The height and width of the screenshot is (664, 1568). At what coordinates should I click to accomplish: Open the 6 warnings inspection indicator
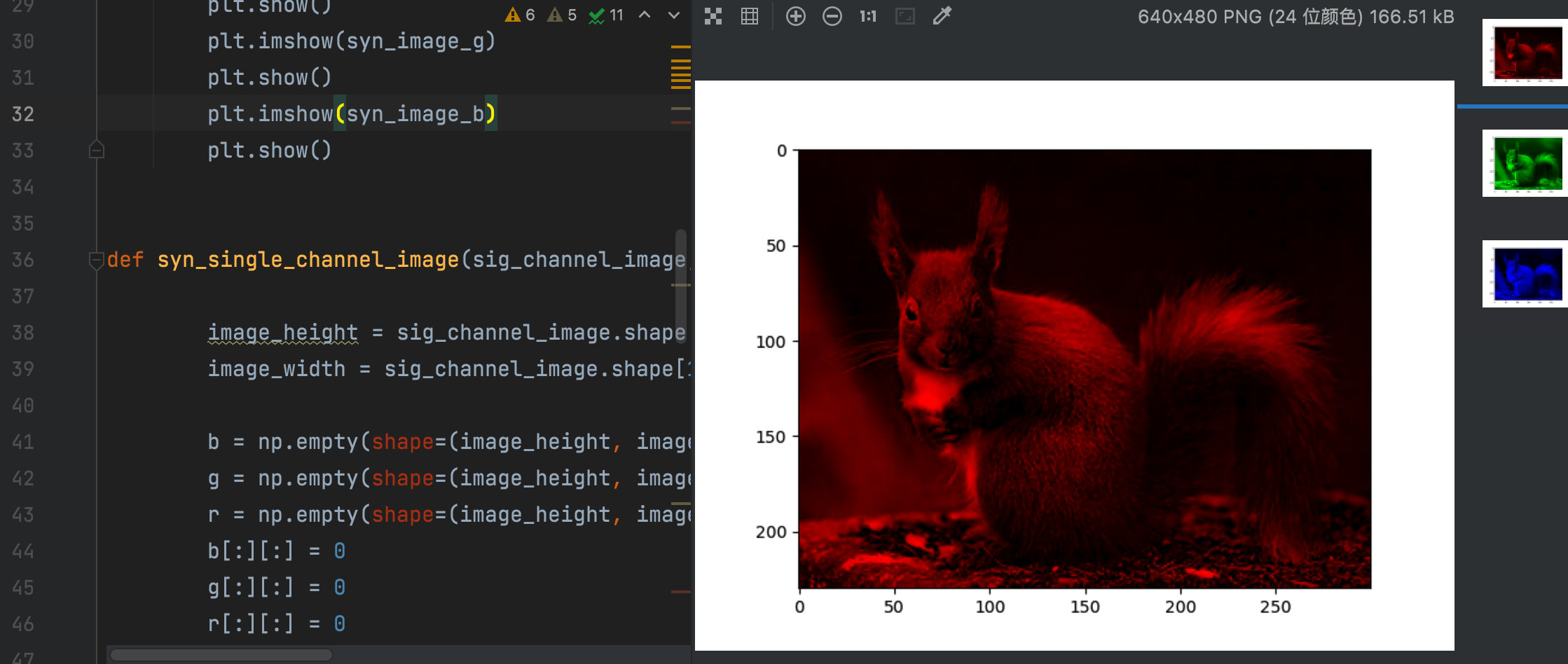coord(521,15)
